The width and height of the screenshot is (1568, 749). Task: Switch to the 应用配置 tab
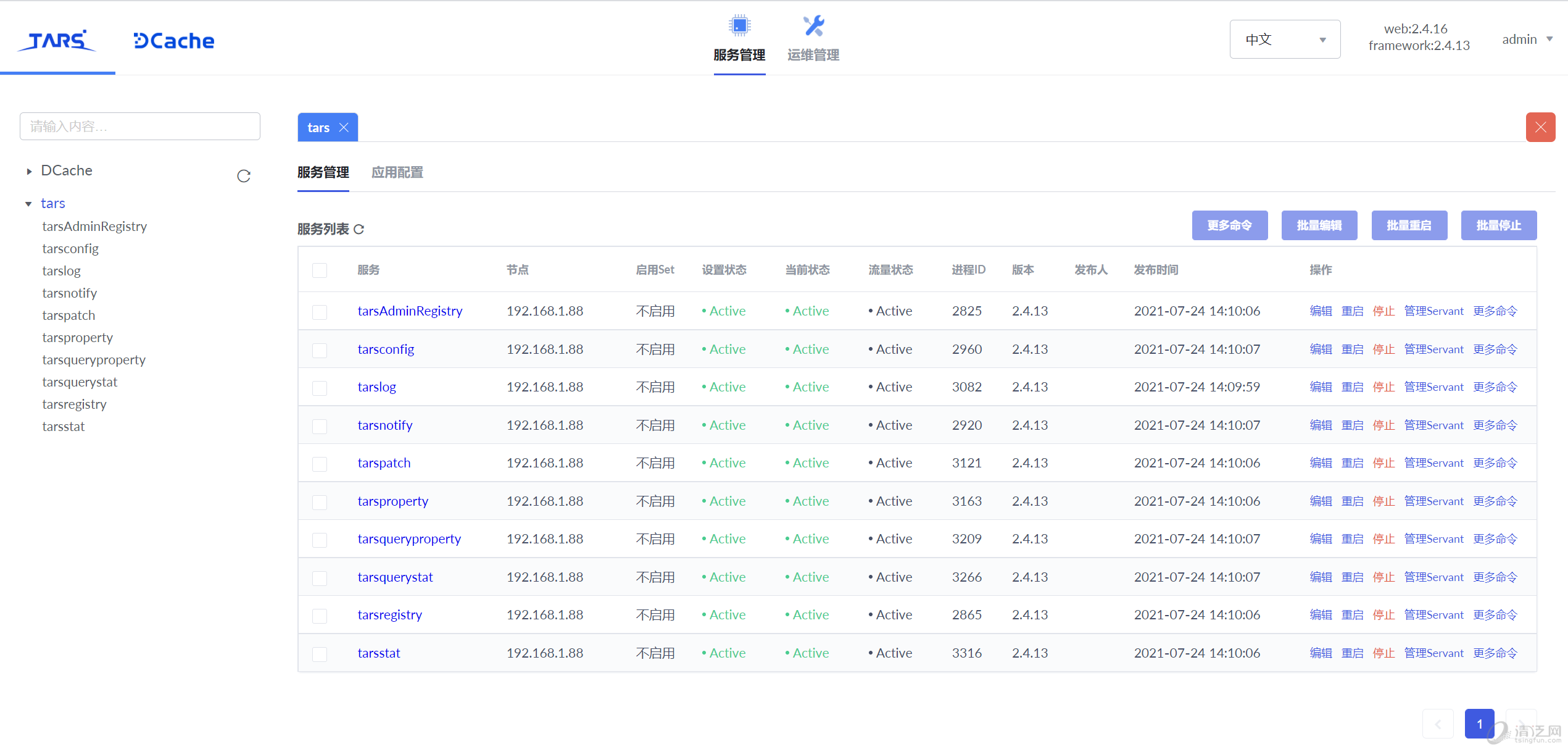click(x=397, y=172)
